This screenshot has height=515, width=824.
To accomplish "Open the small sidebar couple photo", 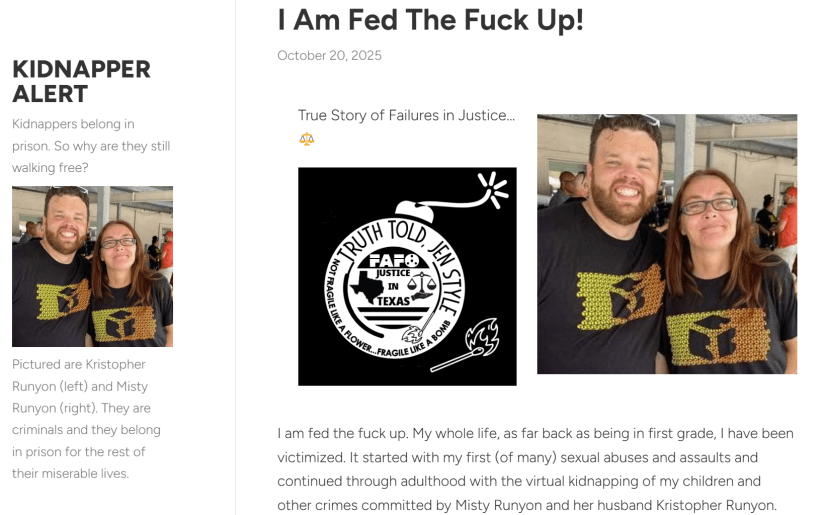I will tap(92, 266).
